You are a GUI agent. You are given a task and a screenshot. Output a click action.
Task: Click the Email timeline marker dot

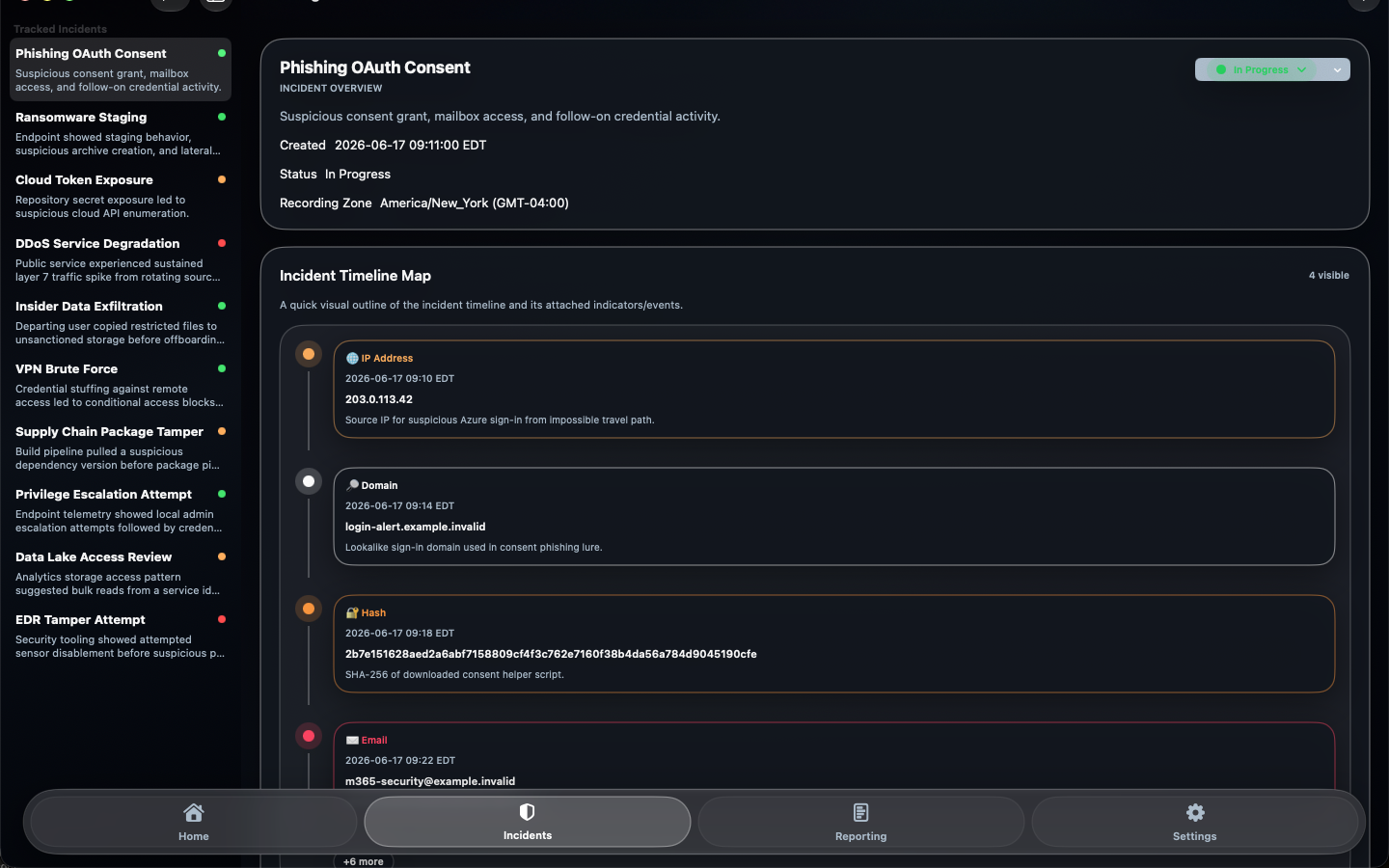click(x=309, y=736)
